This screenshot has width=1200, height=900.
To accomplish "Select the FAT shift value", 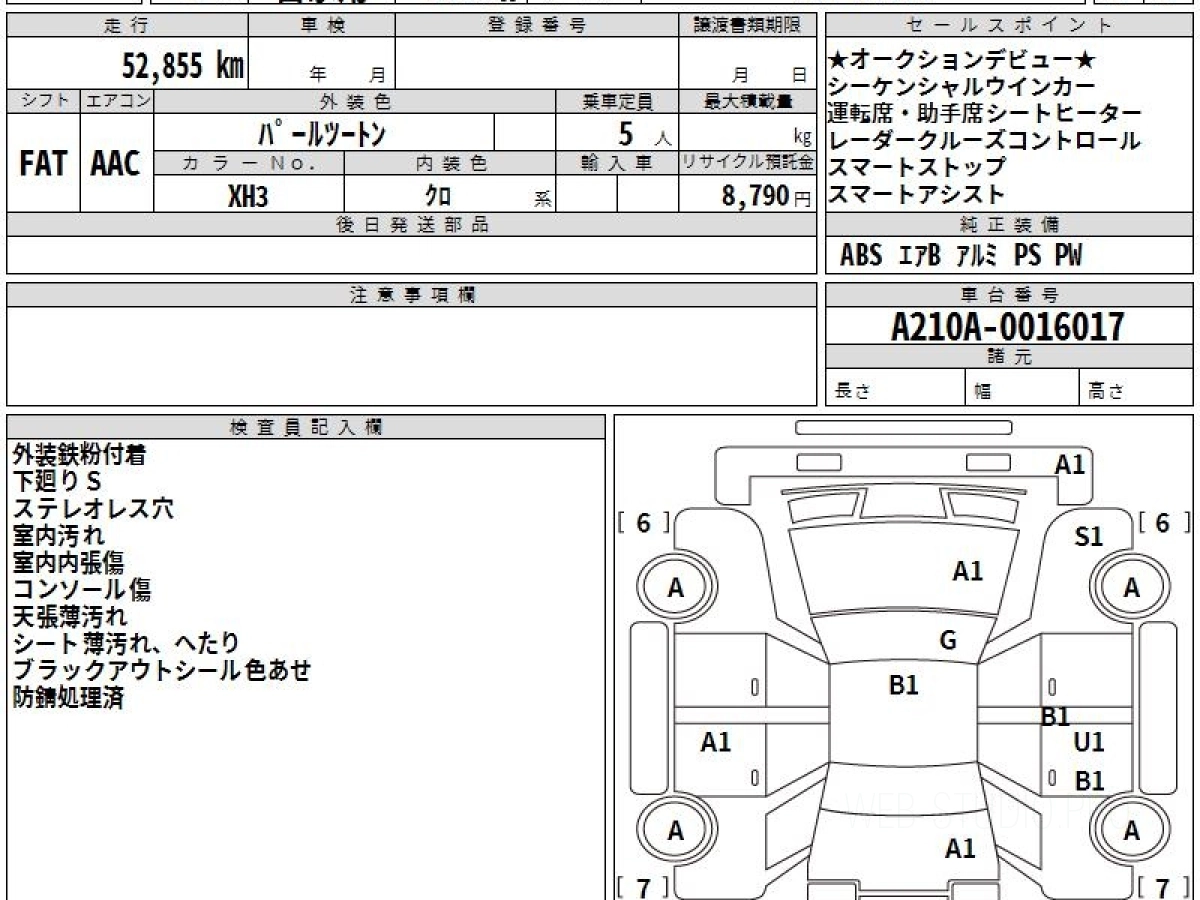I will (43, 164).
